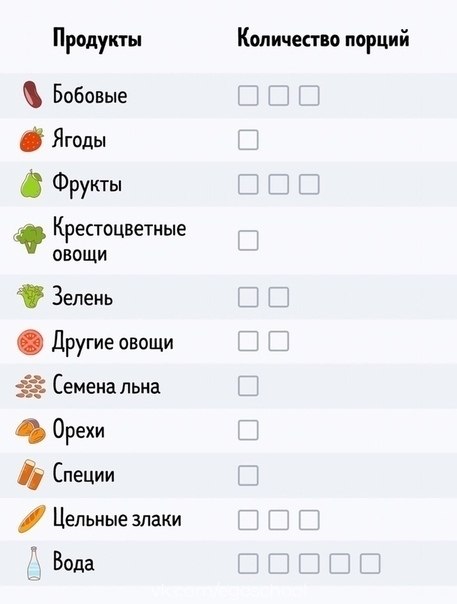Mark the second Зелень portion checkbox
The height and width of the screenshot is (604, 457).
tap(279, 297)
